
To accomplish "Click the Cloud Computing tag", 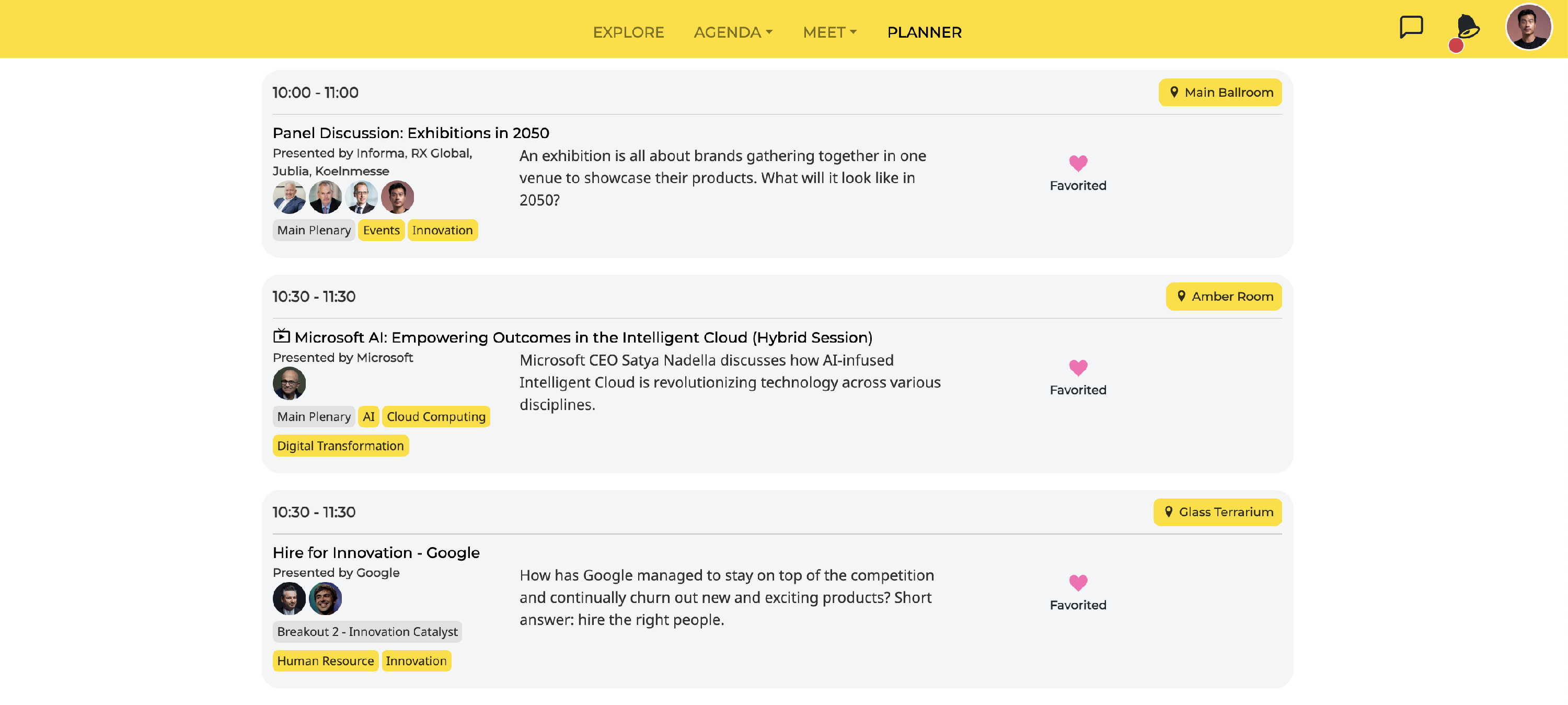I will [436, 417].
